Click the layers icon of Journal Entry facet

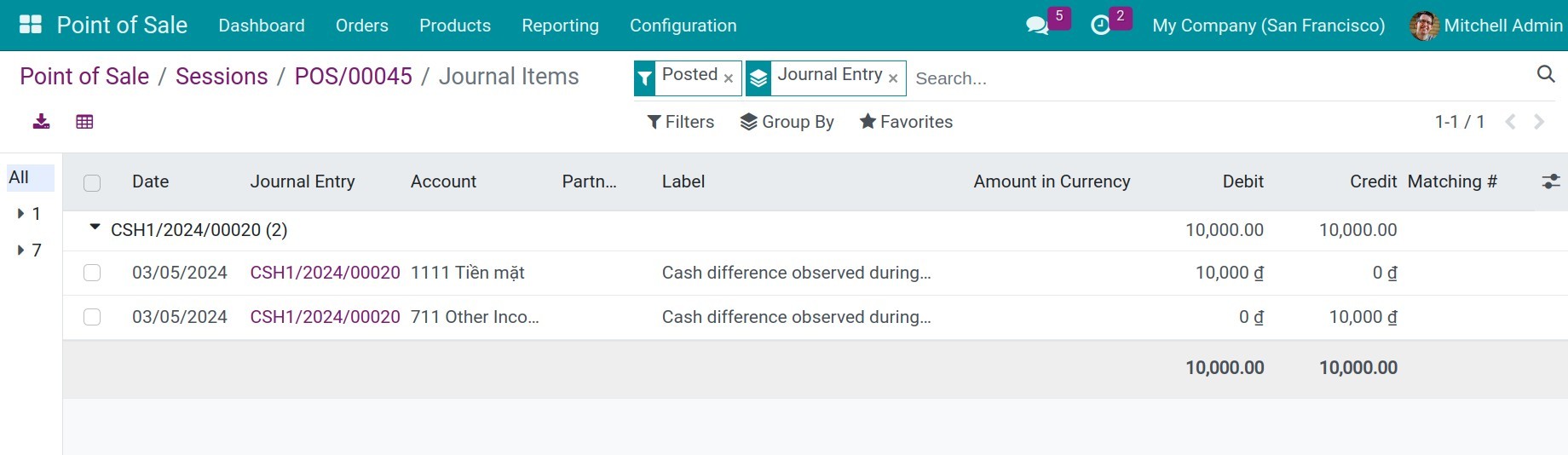[x=758, y=78]
